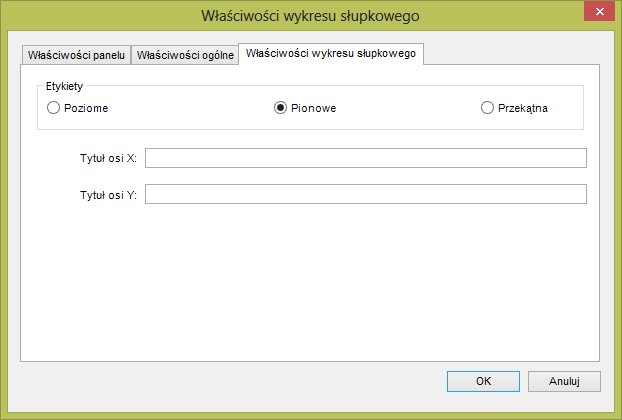Open the Właściwości ogólne tab
Screen dimensions: 622x420
[185, 55]
